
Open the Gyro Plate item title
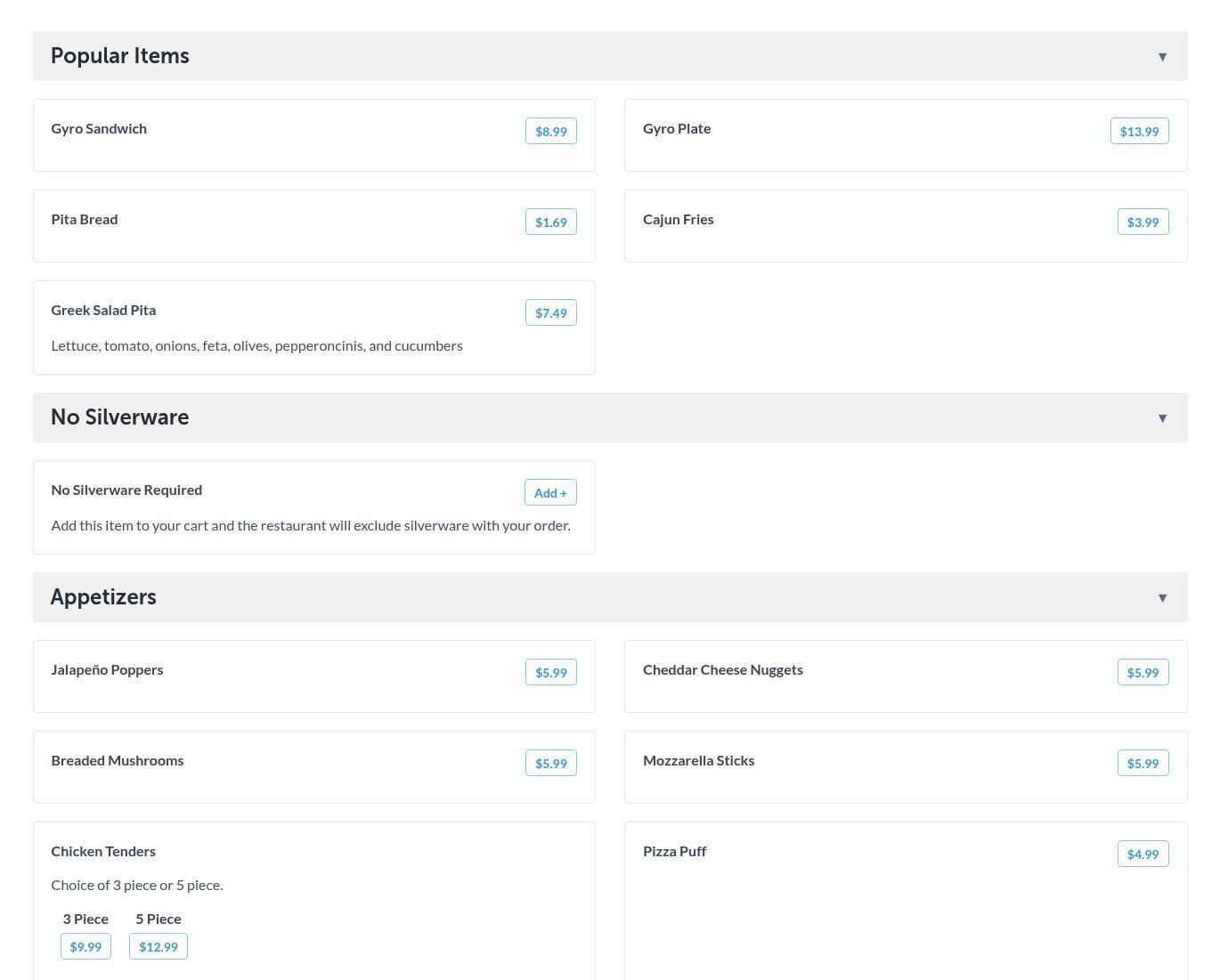click(x=677, y=129)
